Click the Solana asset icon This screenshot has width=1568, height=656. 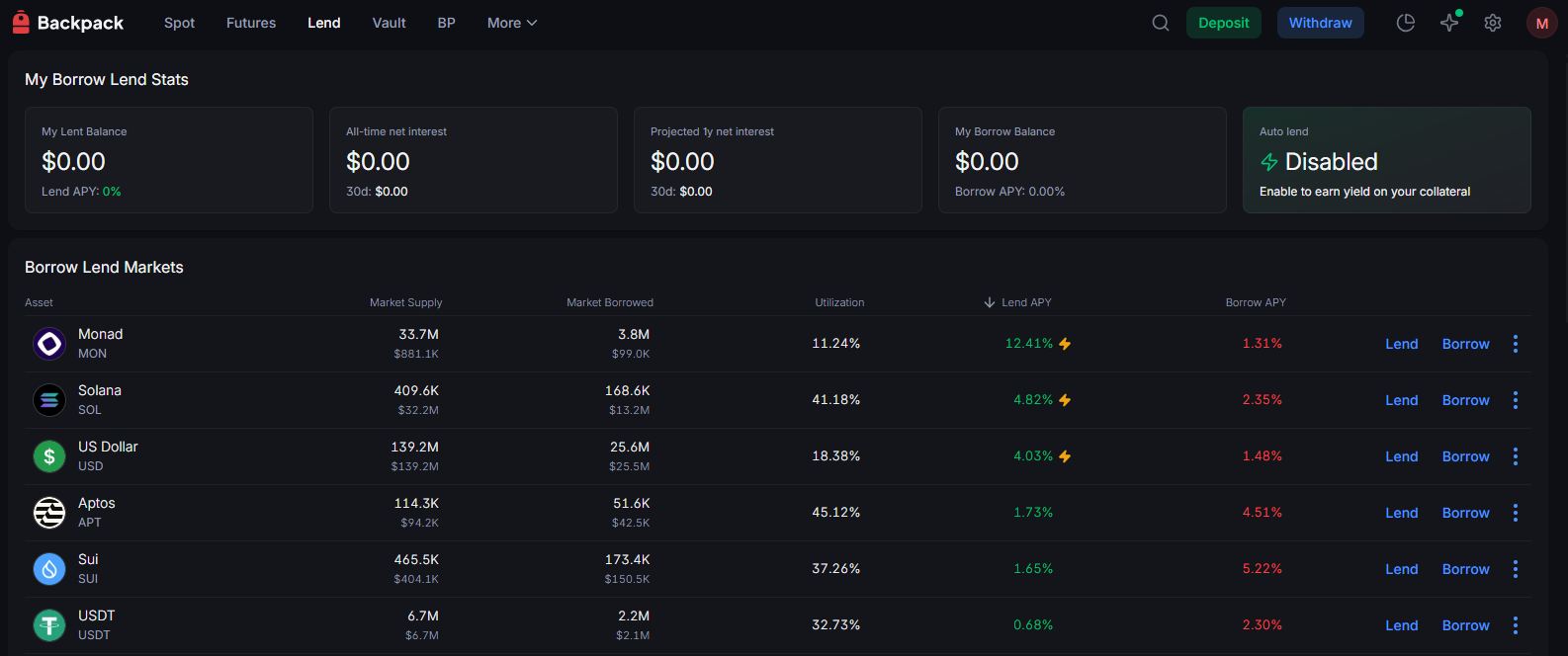[49, 400]
